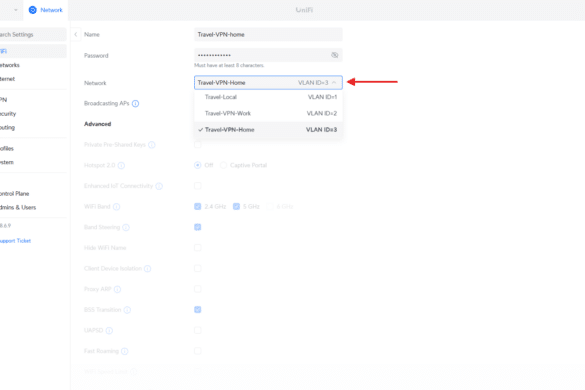The width and height of the screenshot is (585, 390).
Task: Click info icon next to Broadcasting APs
Action: click(135, 104)
